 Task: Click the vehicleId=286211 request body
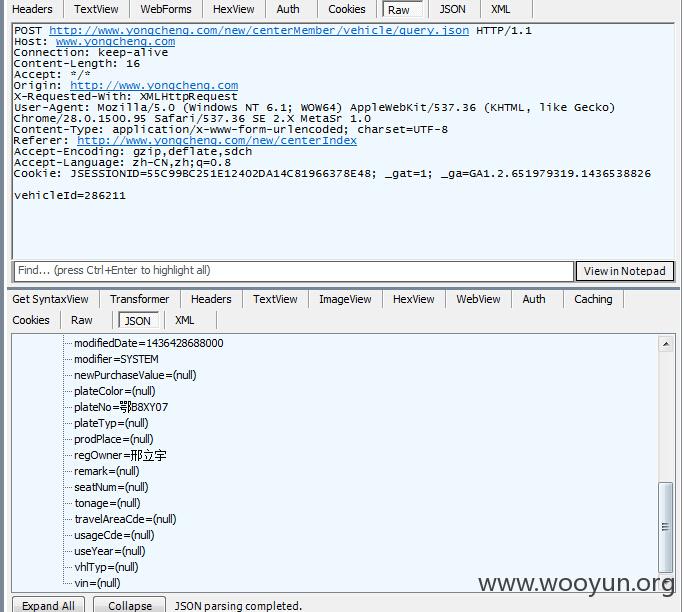(x=70, y=195)
